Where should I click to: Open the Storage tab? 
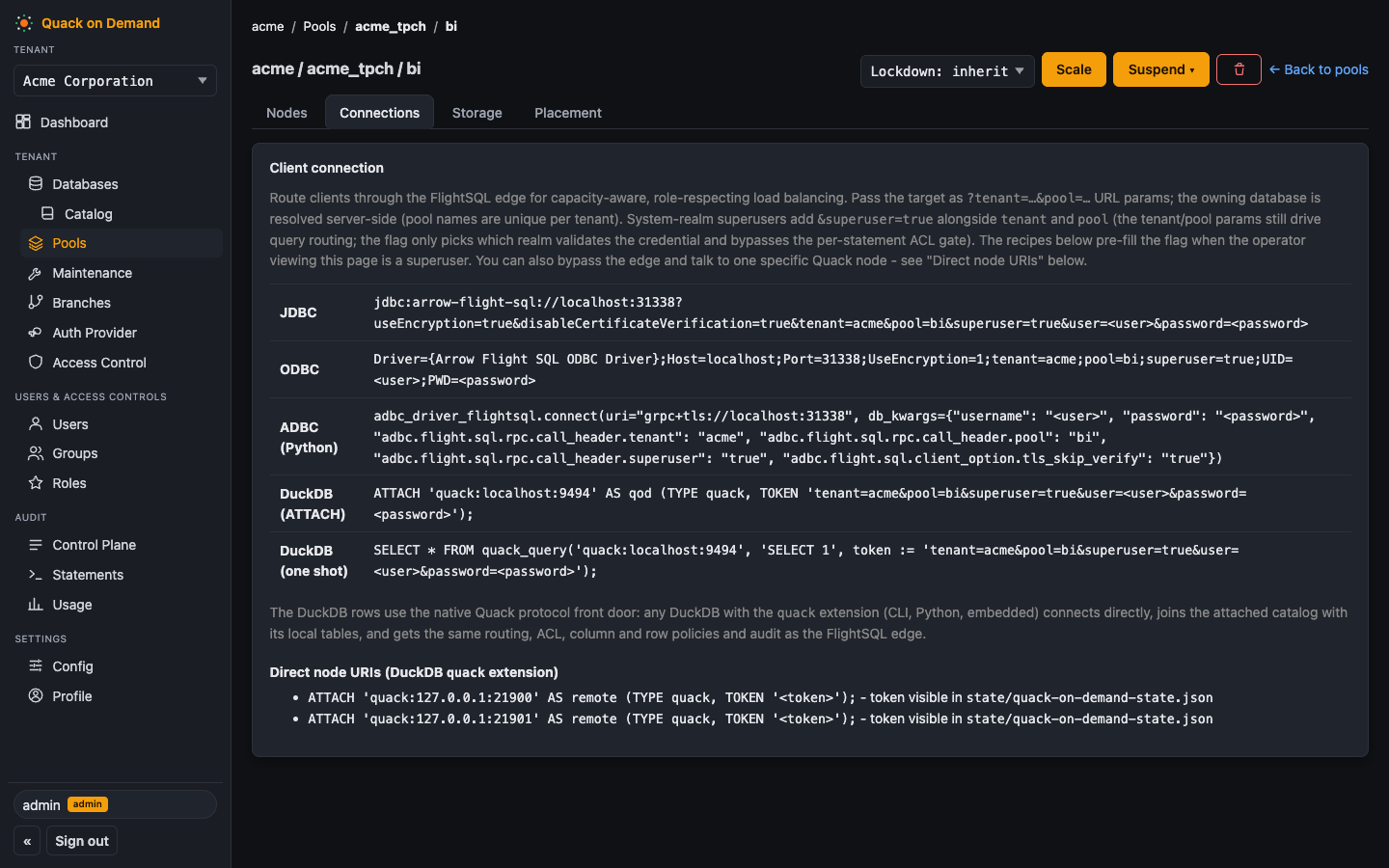pos(477,113)
